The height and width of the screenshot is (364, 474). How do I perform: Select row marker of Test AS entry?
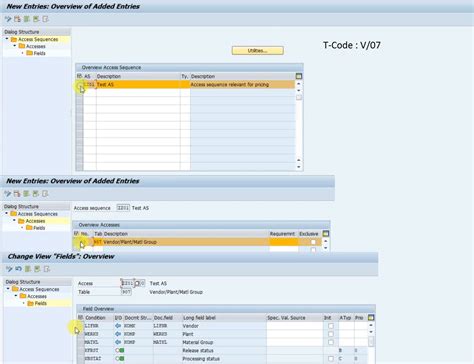(x=79, y=85)
